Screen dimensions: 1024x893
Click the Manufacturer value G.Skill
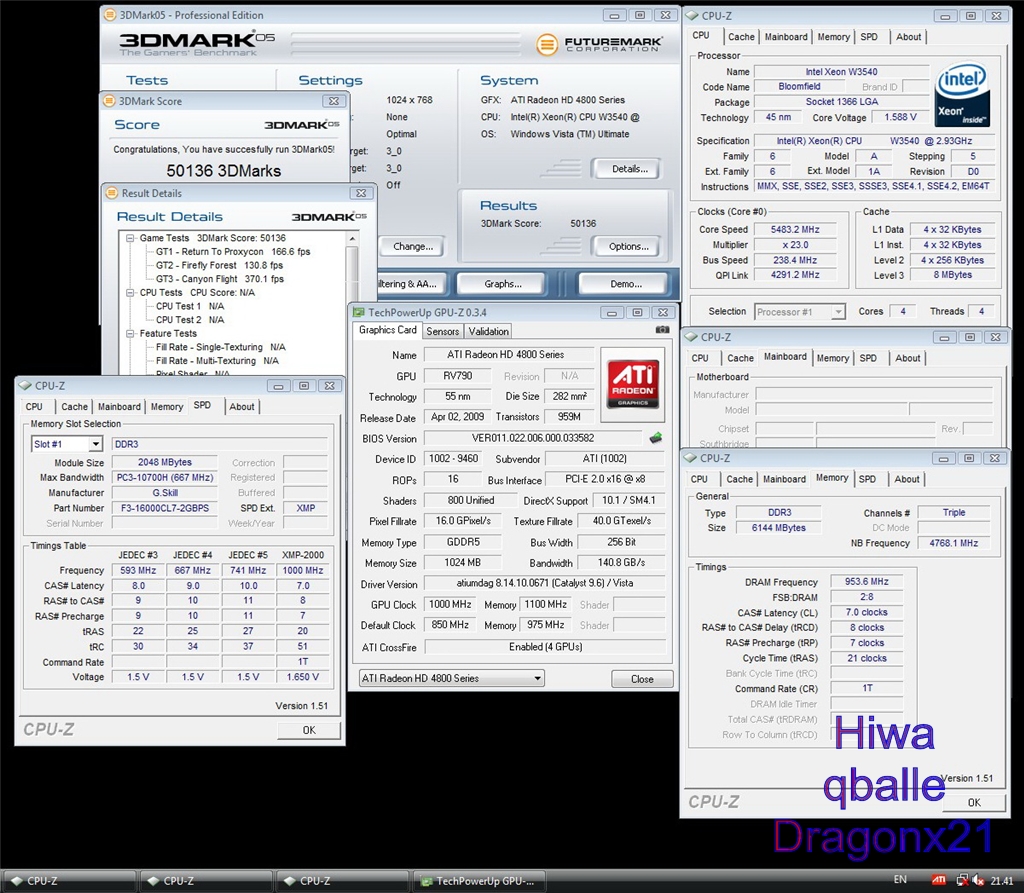[165, 493]
